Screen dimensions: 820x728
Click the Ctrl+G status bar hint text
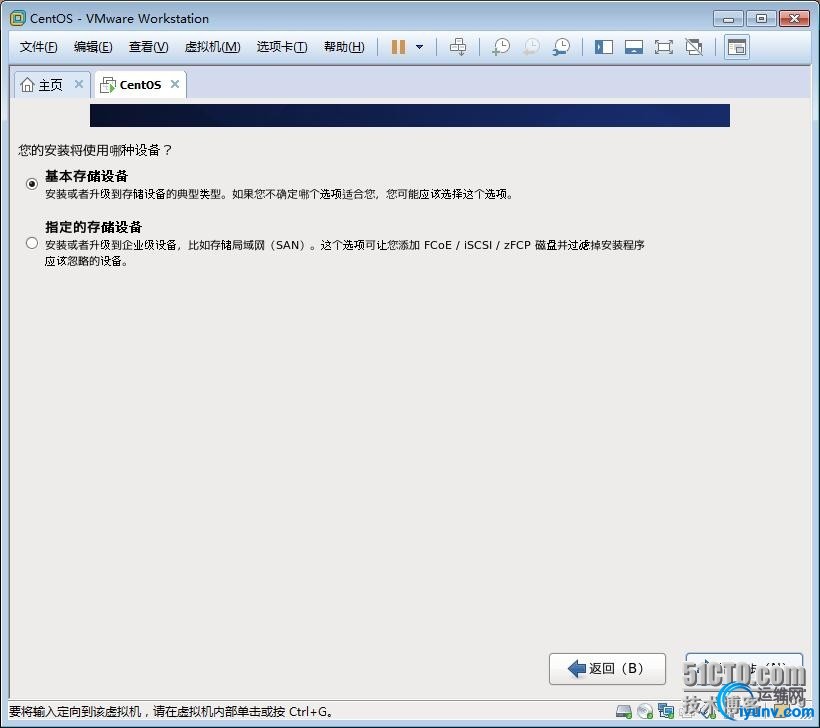171,712
